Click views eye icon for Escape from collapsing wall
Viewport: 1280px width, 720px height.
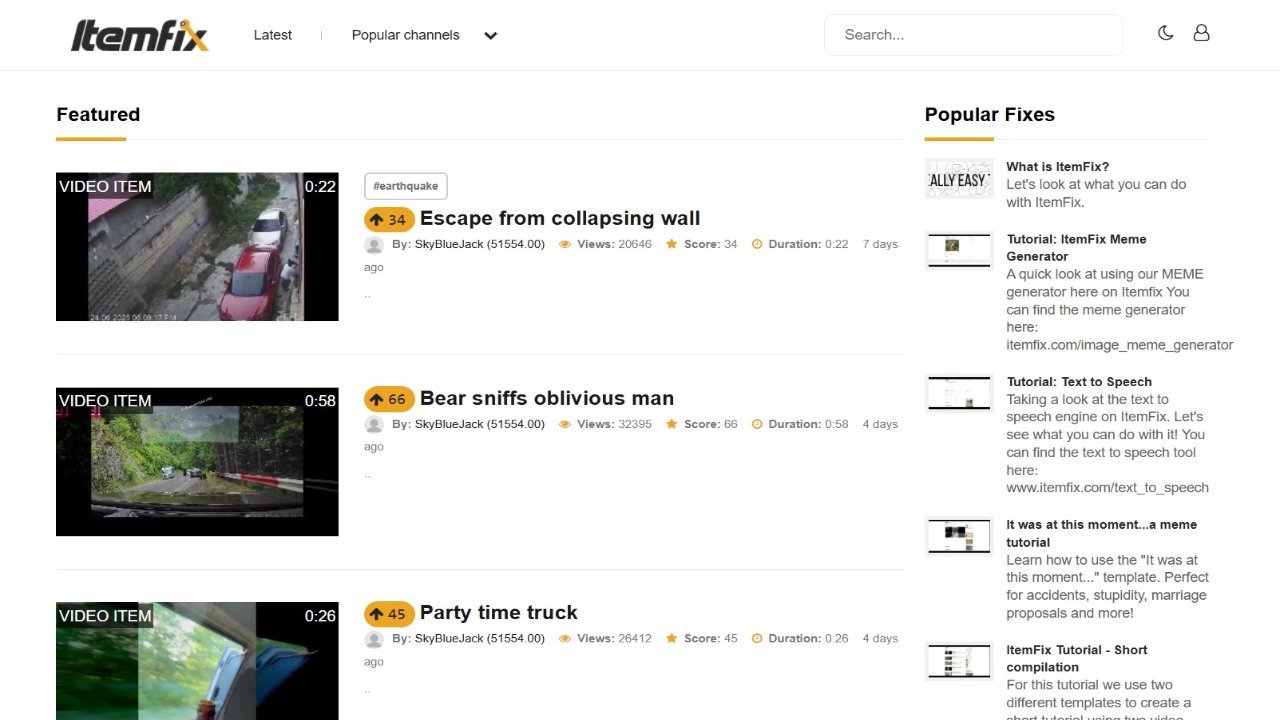point(565,244)
